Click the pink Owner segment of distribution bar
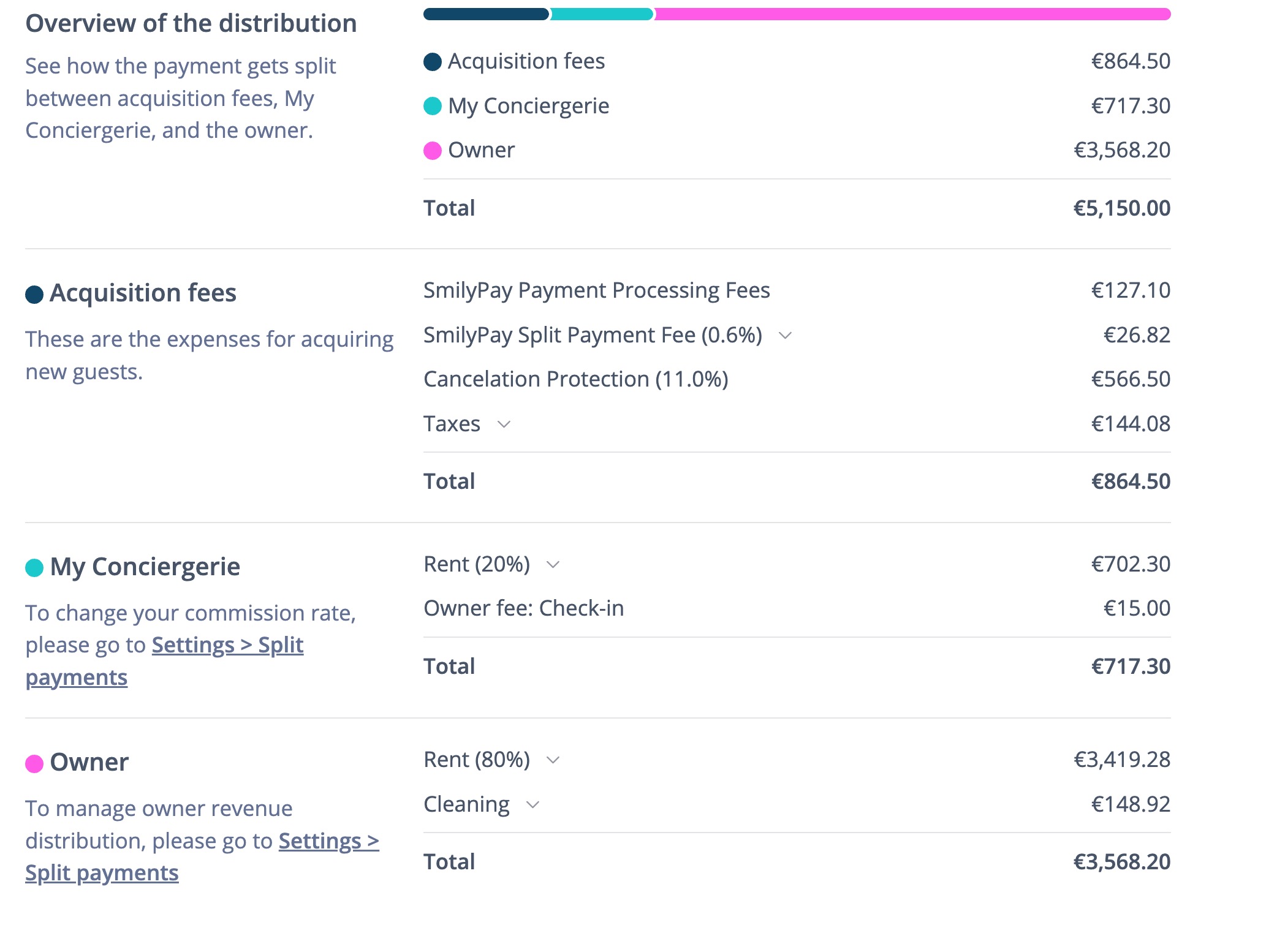Viewport: 1277px width, 952px height. [x=912, y=14]
